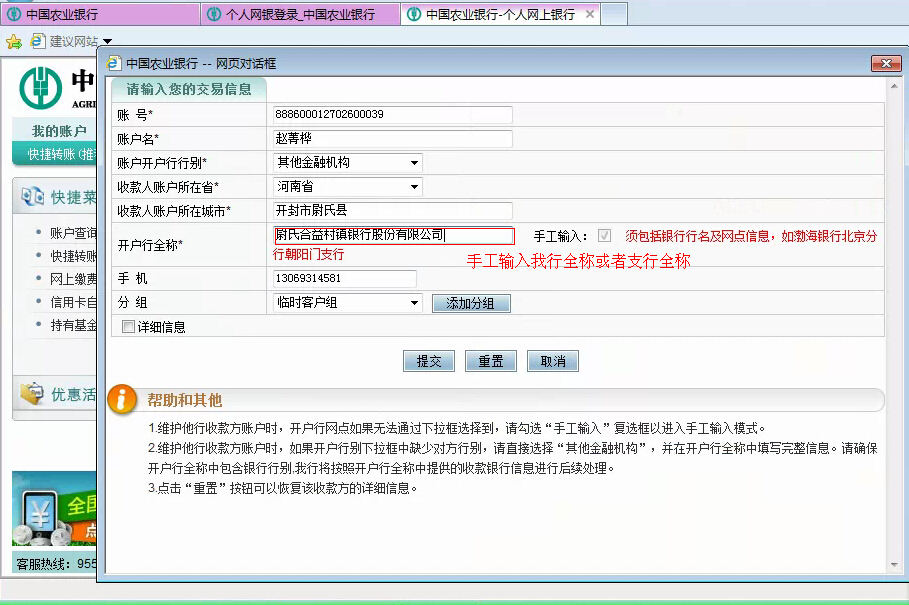Image resolution: width=909 pixels, height=605 pixels.
Task: Click the 取消 cancel button
Action: (552, 361)
